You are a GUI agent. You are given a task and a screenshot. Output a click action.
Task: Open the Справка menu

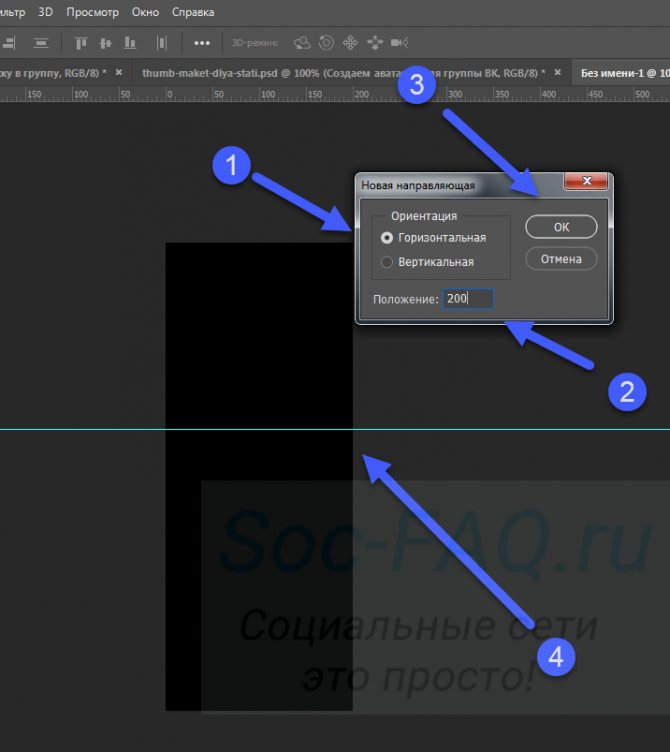coord(193,12)
